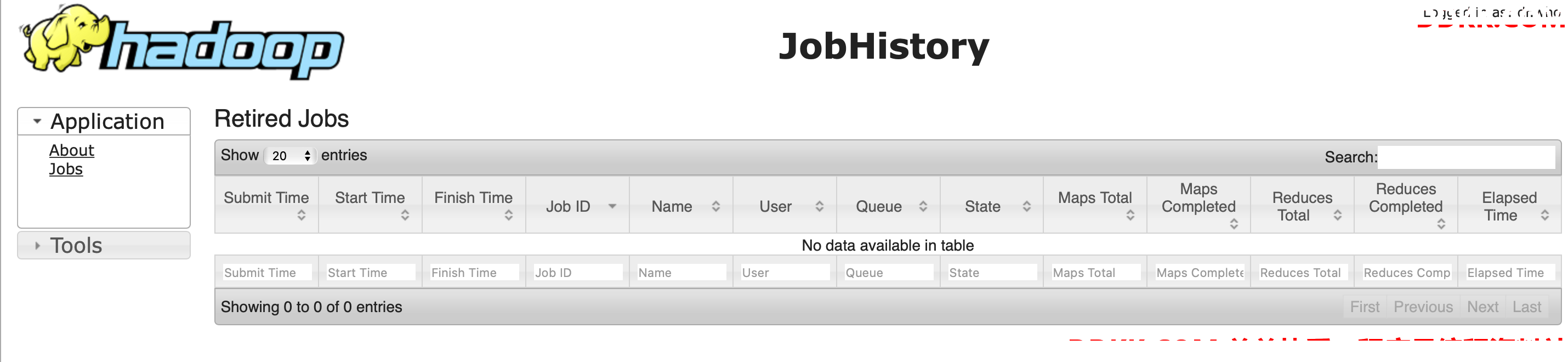1568x362 pixels.
Task: Sort by Start Time column arrows
Action: click(x=405, y=215)
